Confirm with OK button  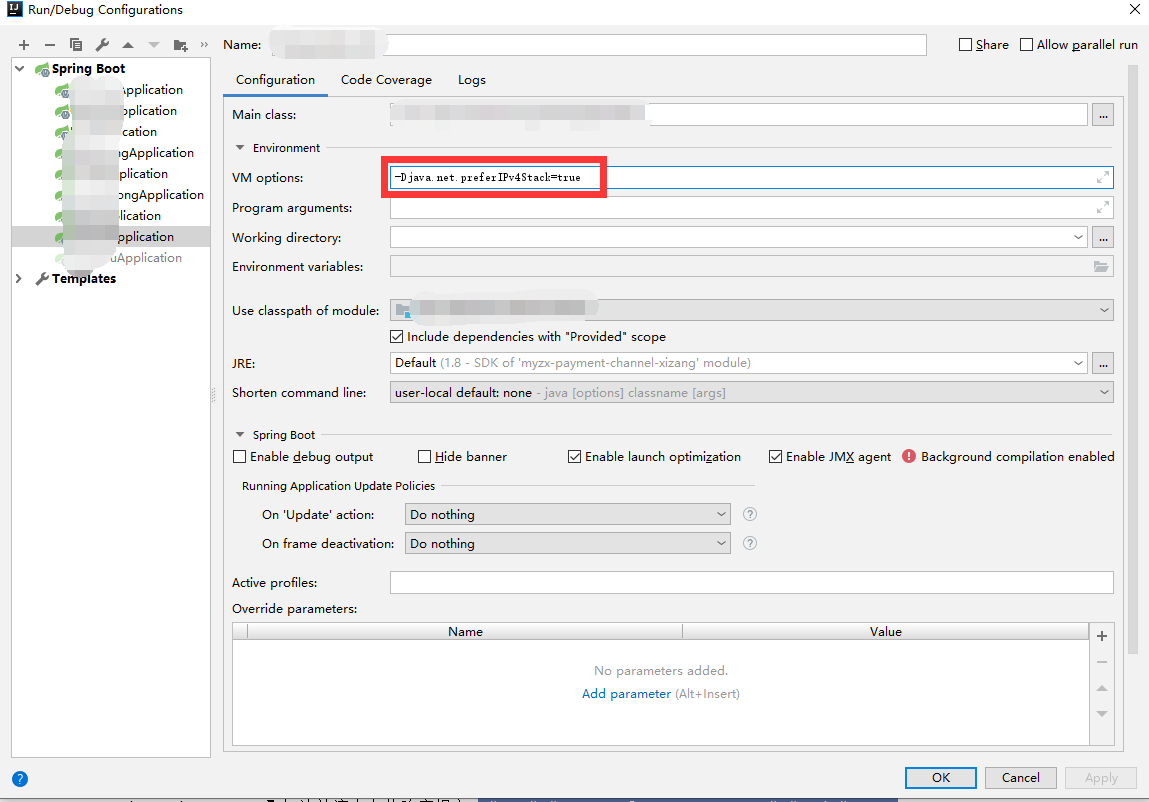point(940,778)
